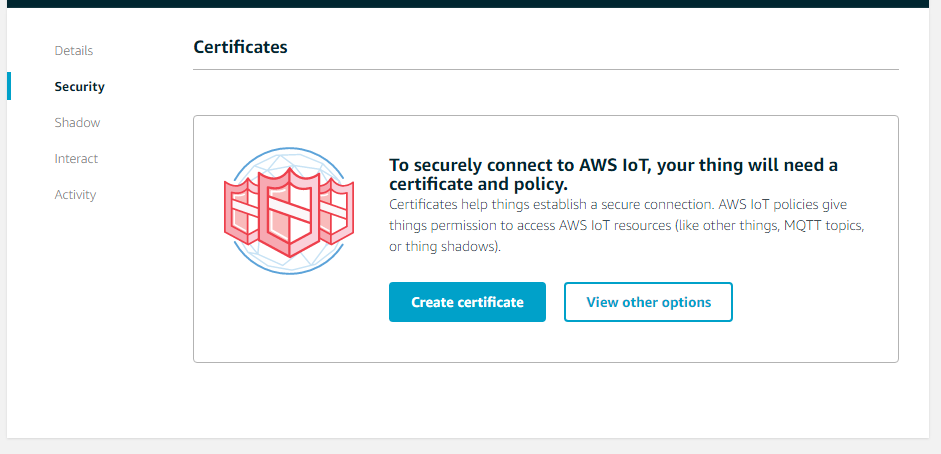The height and width of the screenshot is (454, 941).
Task: Click the divider line under Certificates heading
Action: click(545, 70)
